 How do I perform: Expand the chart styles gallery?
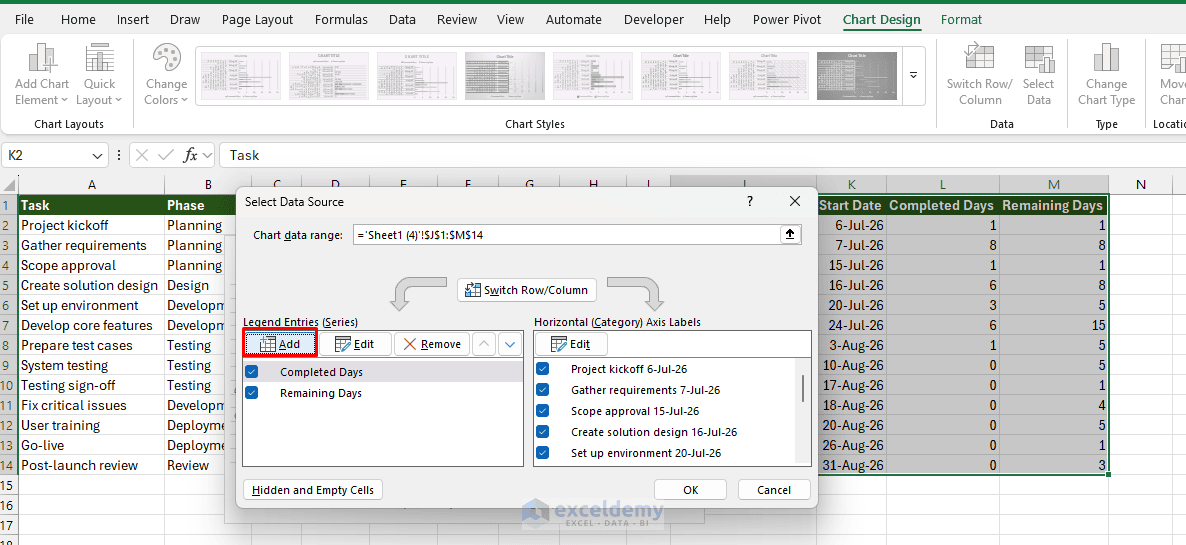coord(914,76)
